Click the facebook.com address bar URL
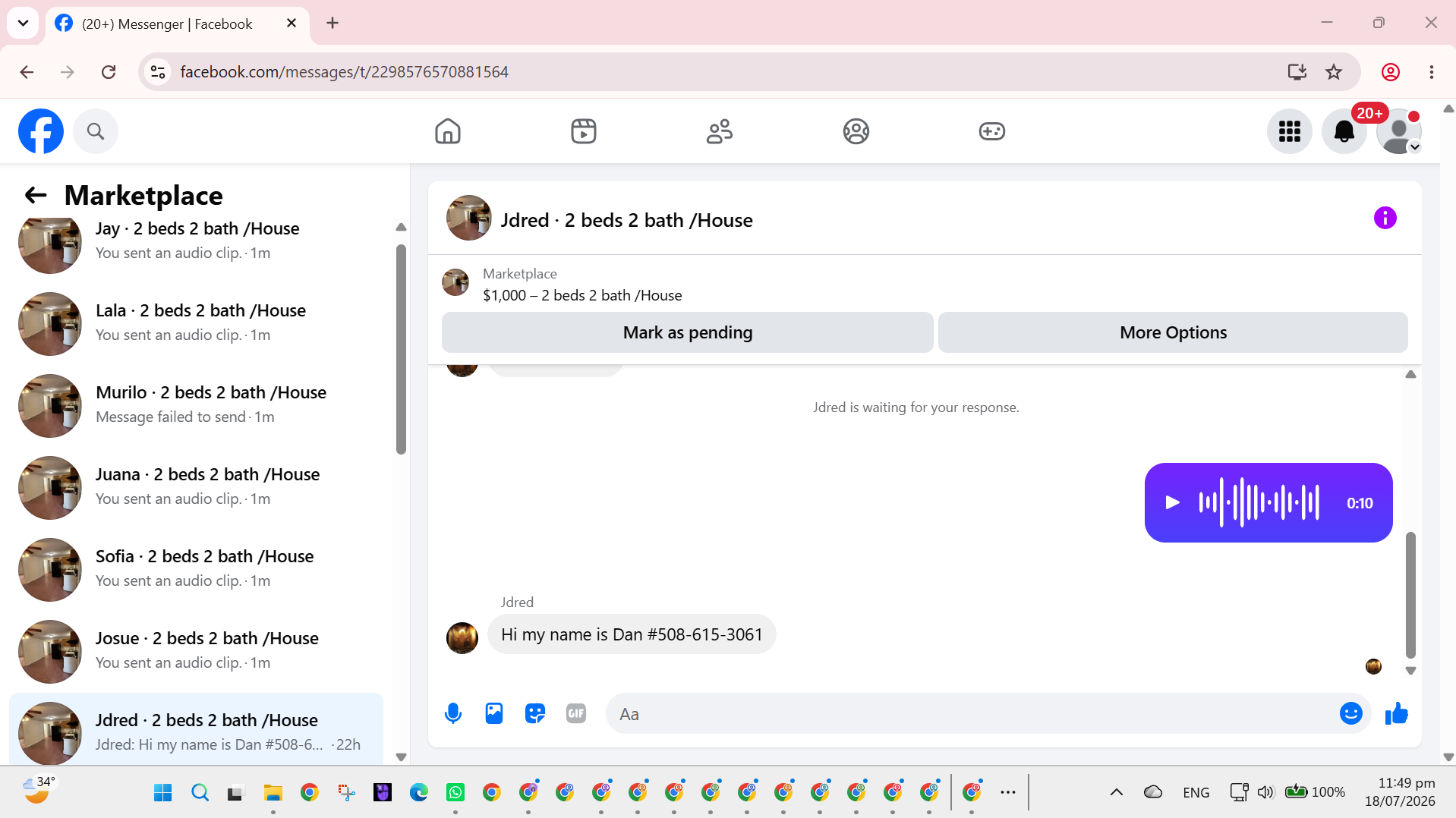 pos(344,72)
